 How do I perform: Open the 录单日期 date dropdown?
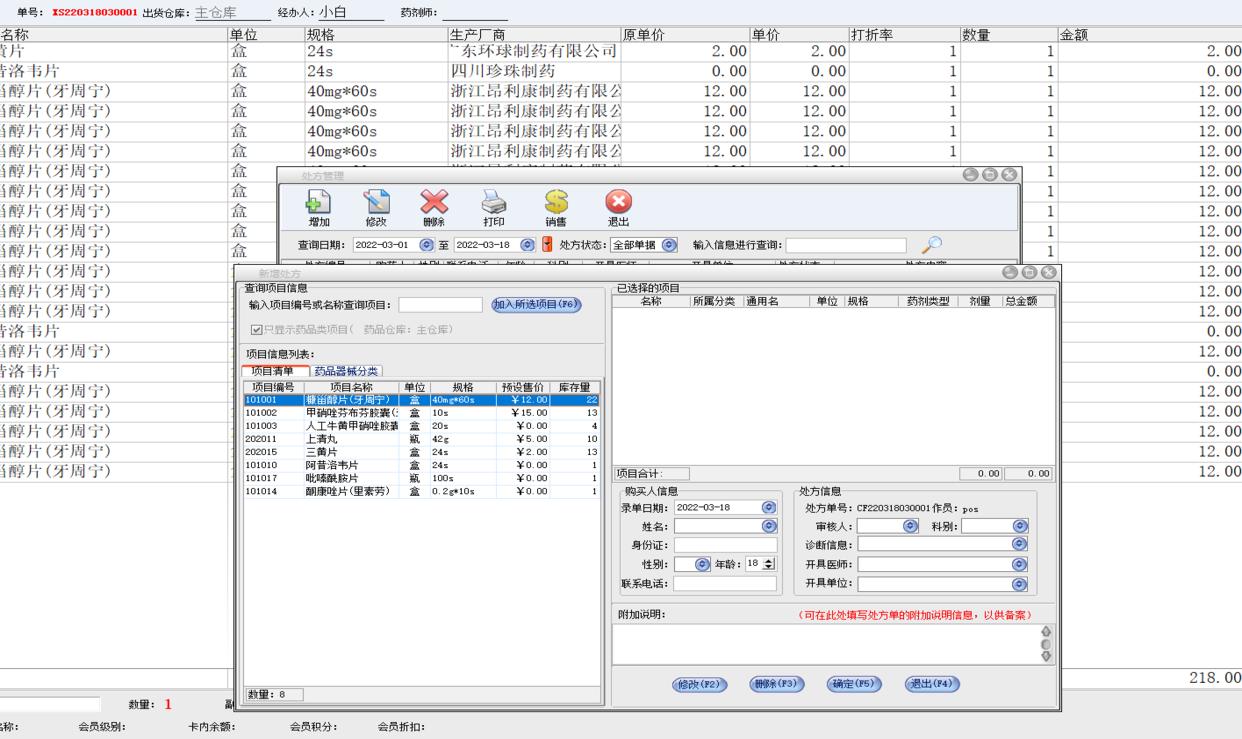768,507
